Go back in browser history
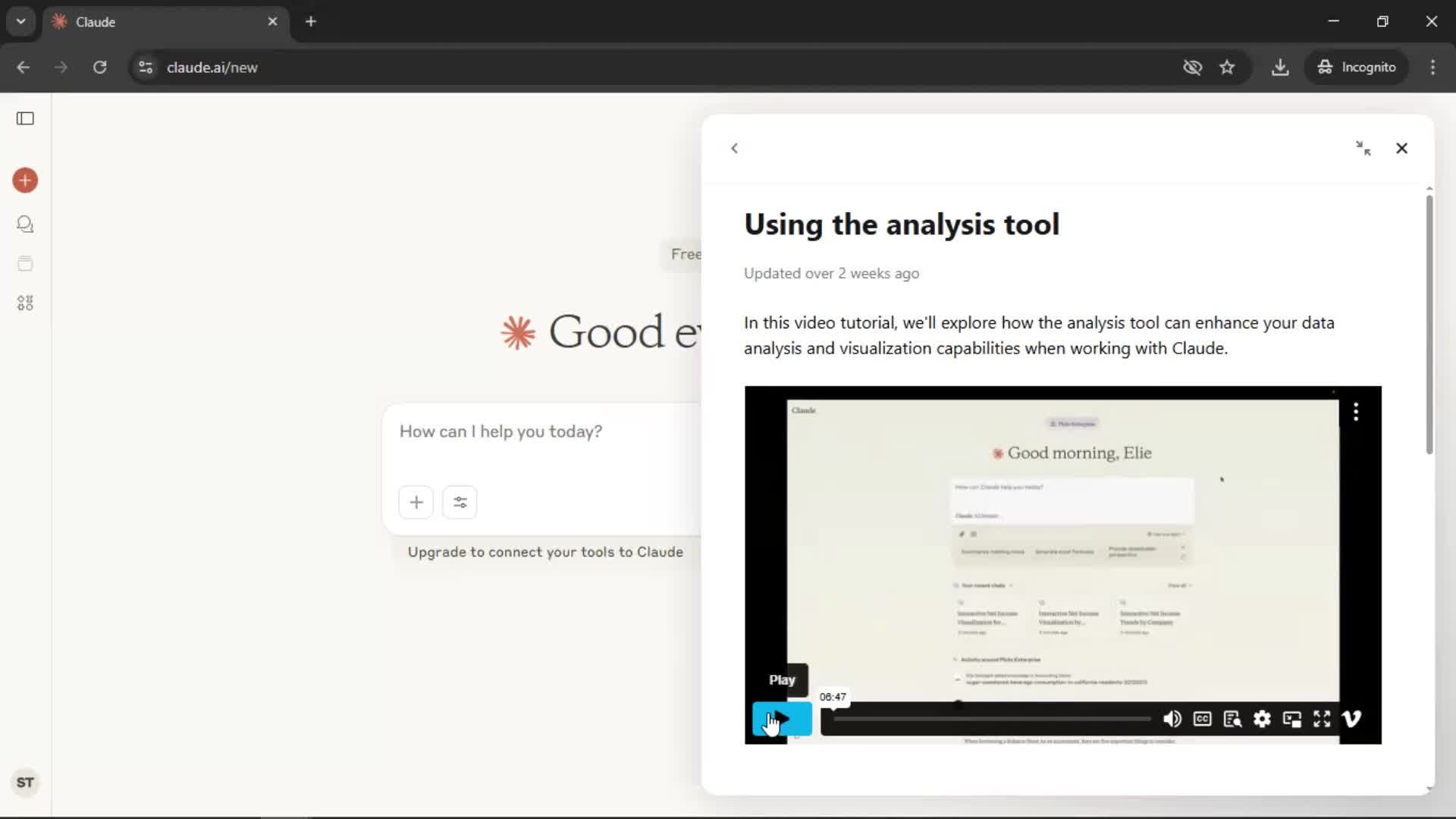This screenshot has height=819, width=1456. [x=24, y=67]
